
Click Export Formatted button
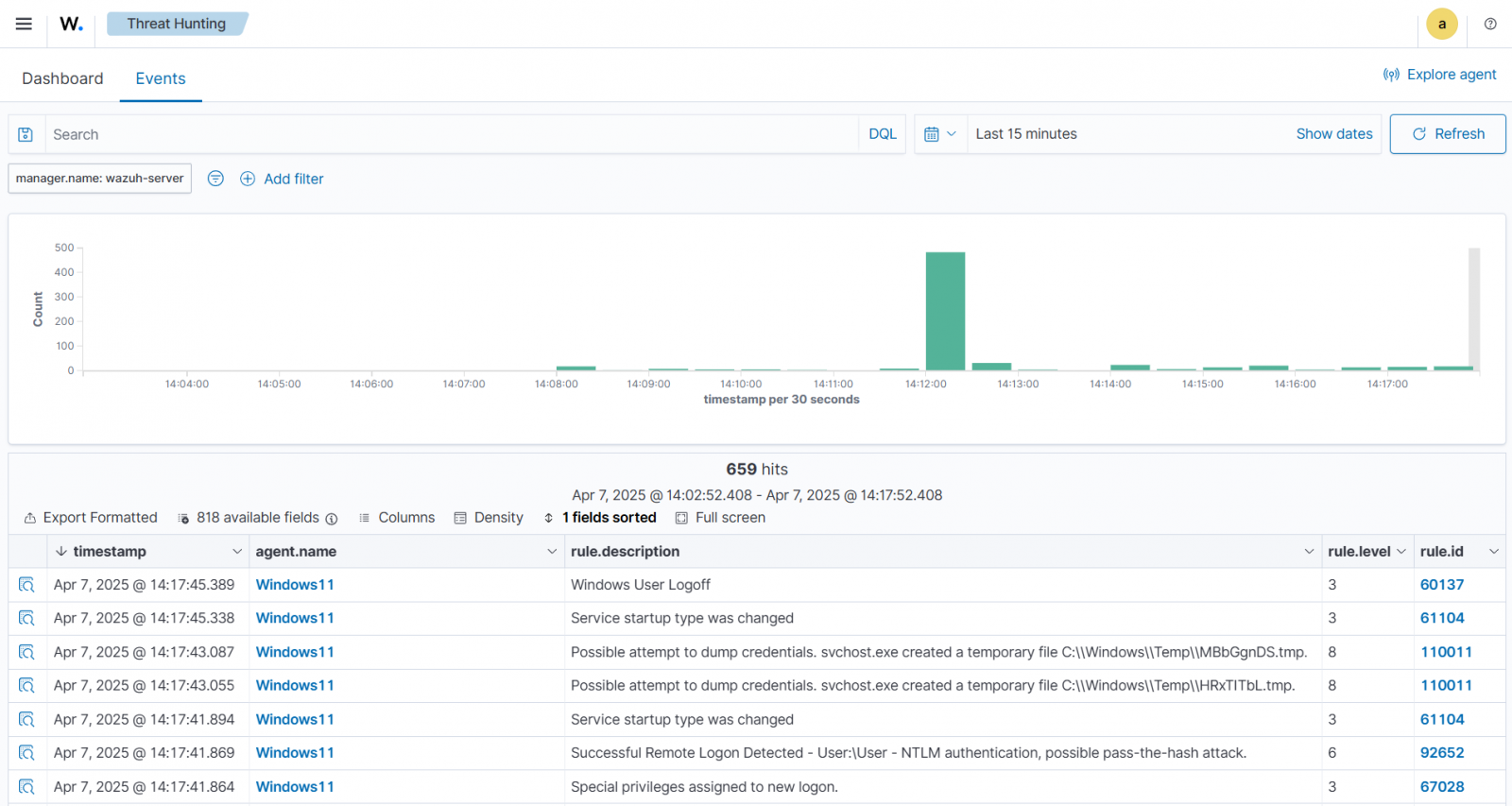tap(91, 518)
